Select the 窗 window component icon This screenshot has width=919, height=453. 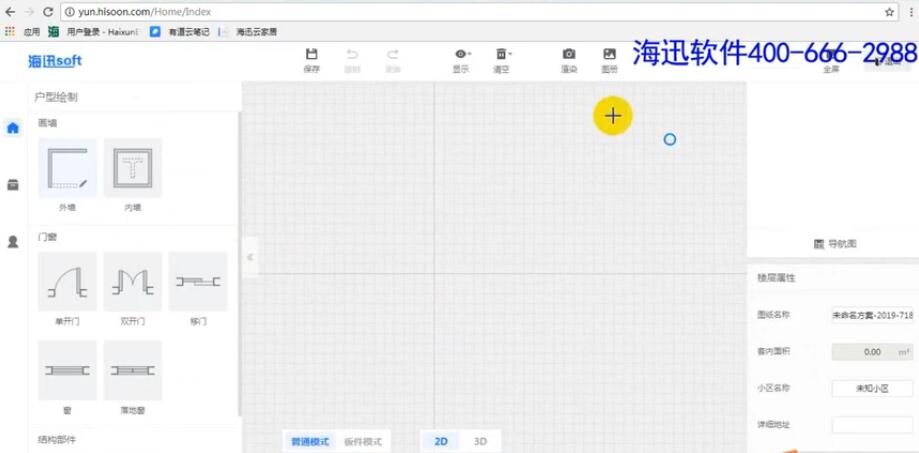67,370
